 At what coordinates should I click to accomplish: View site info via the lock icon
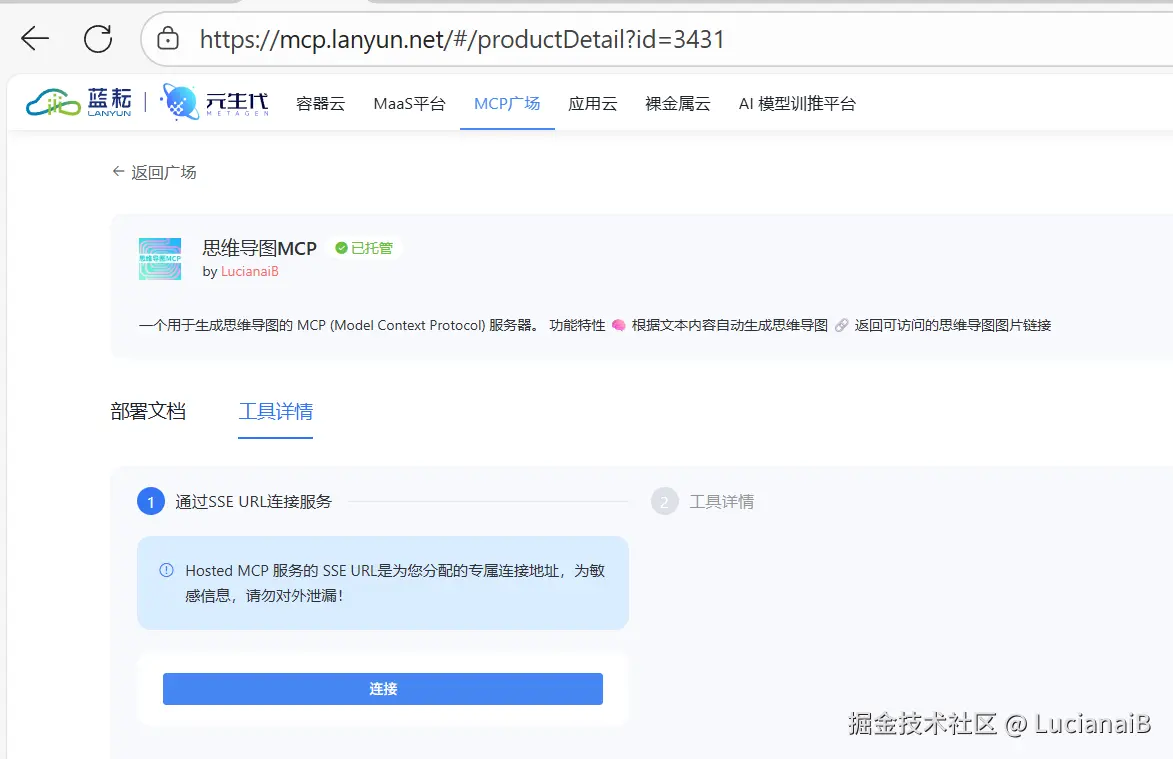point(168,38)
